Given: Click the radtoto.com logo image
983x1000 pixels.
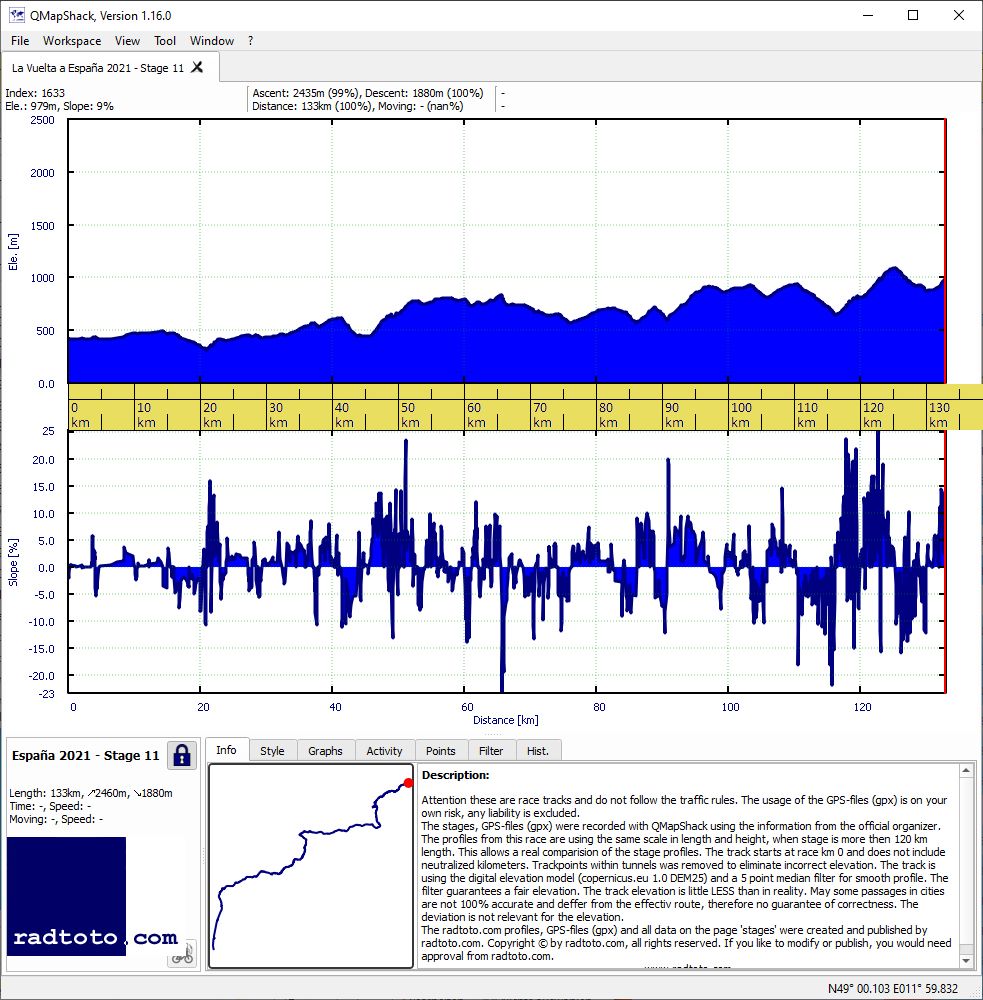Looking at the screenshot, I should point(66,896).
